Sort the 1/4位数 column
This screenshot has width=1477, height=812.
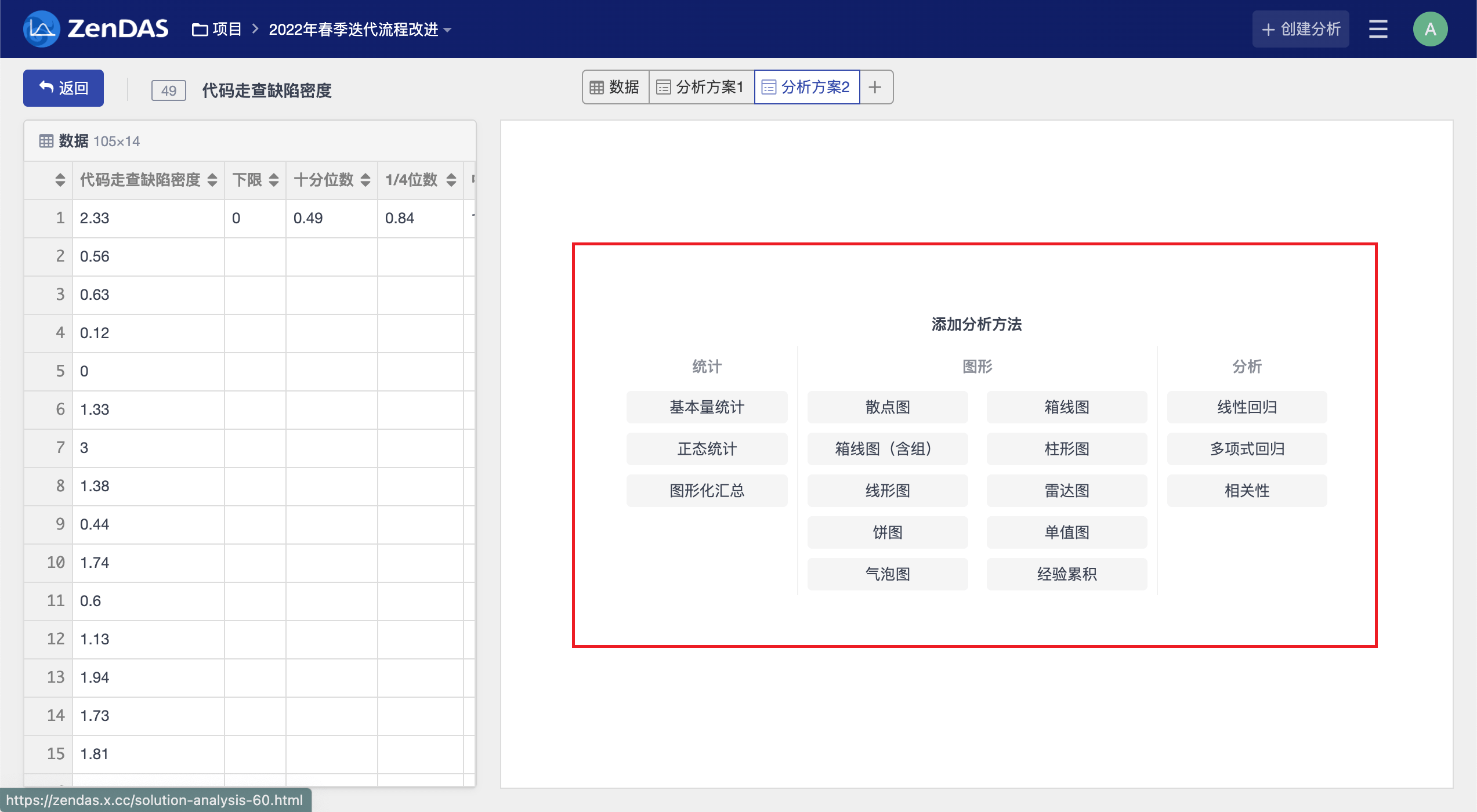click(451, 180)
